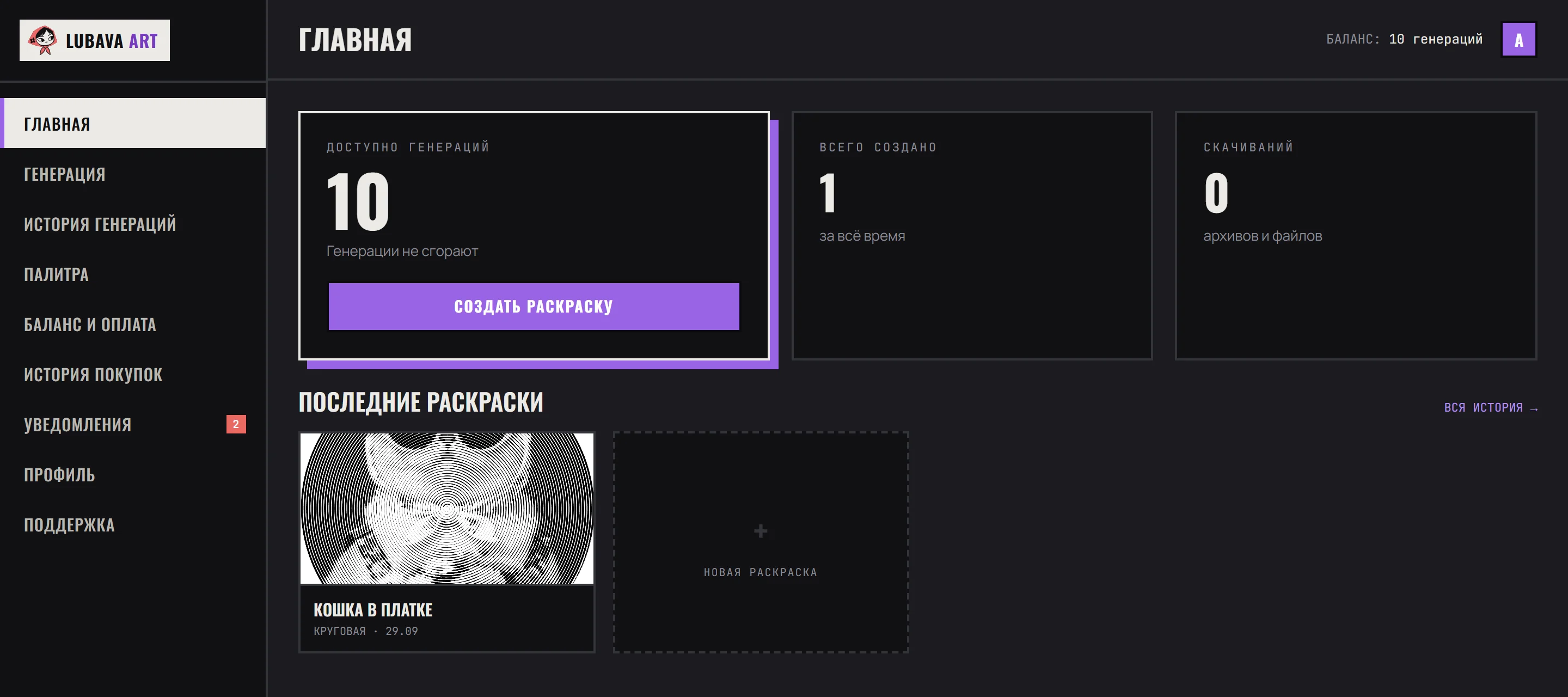Click the Доступно генераций label
Image resolution: width=1568 pixels, height=697 pixels.
[408, 146]
